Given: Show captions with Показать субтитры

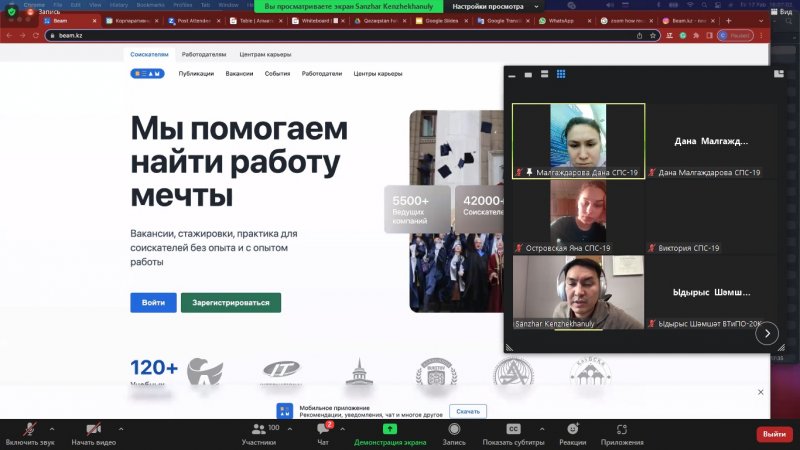Looking at the screenshot, I should tap(513, 435).
